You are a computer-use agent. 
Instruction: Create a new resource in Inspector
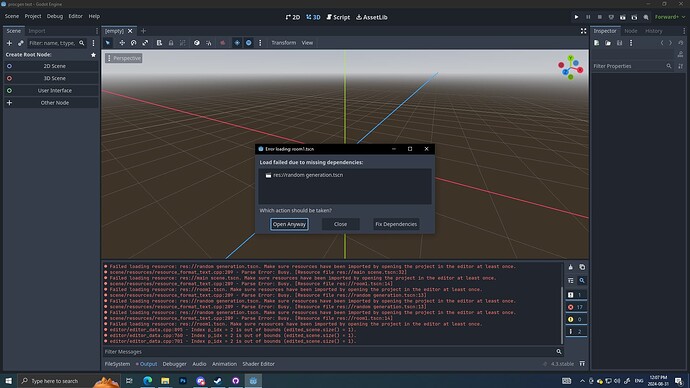(596, 43)
